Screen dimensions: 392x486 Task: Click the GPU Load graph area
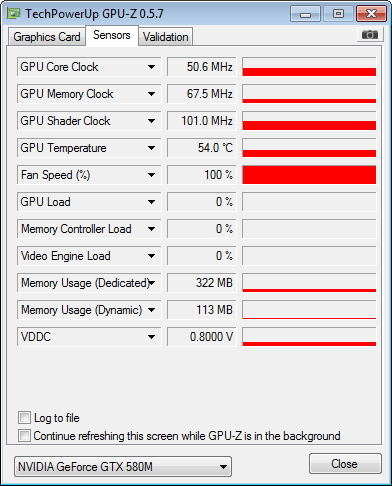click(309, 202)
